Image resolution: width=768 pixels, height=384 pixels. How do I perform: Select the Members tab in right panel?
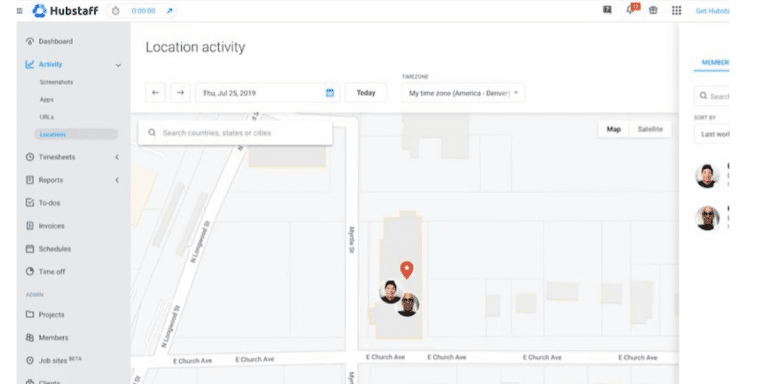tap(711, 63)
